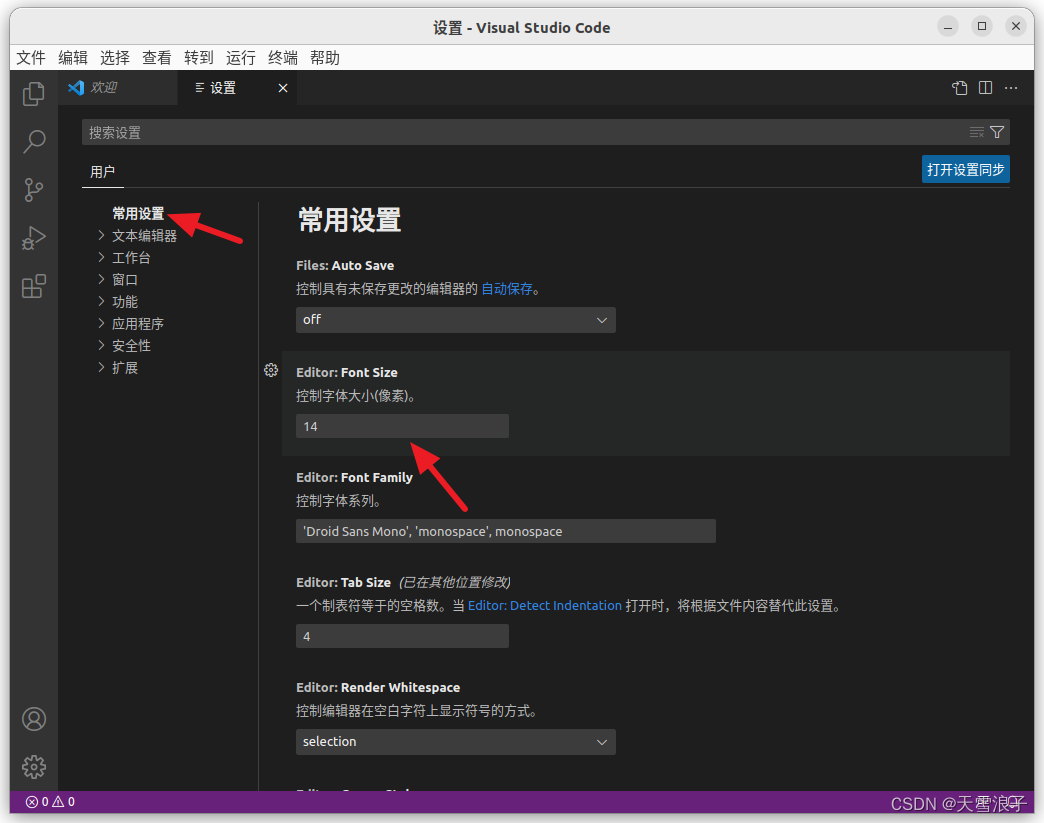This screenshot has height=823, width=1044.
Task: Open the 选择 menu
Action: click(x=115, y=58)
